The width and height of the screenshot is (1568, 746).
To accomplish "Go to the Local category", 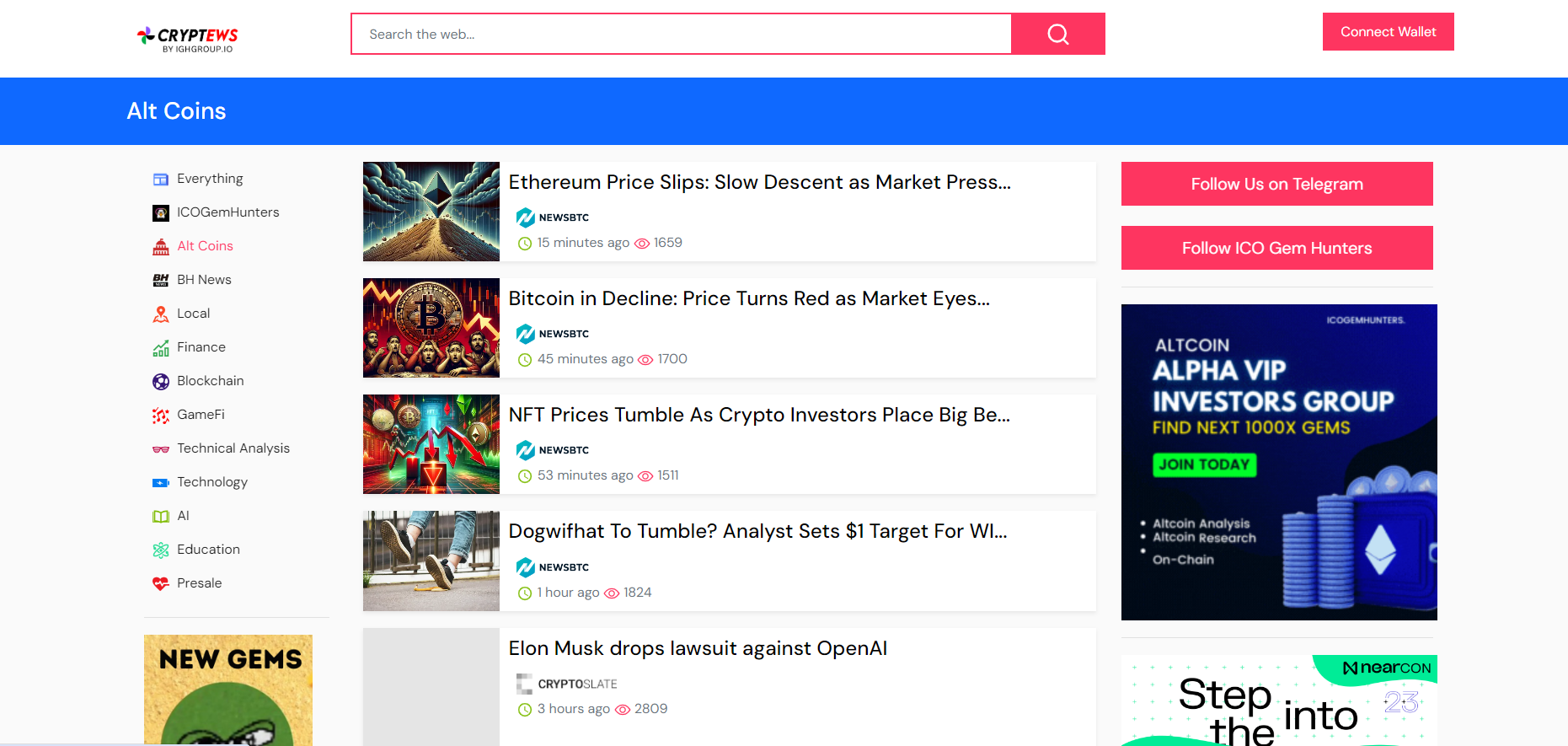I will click(194, 314).
